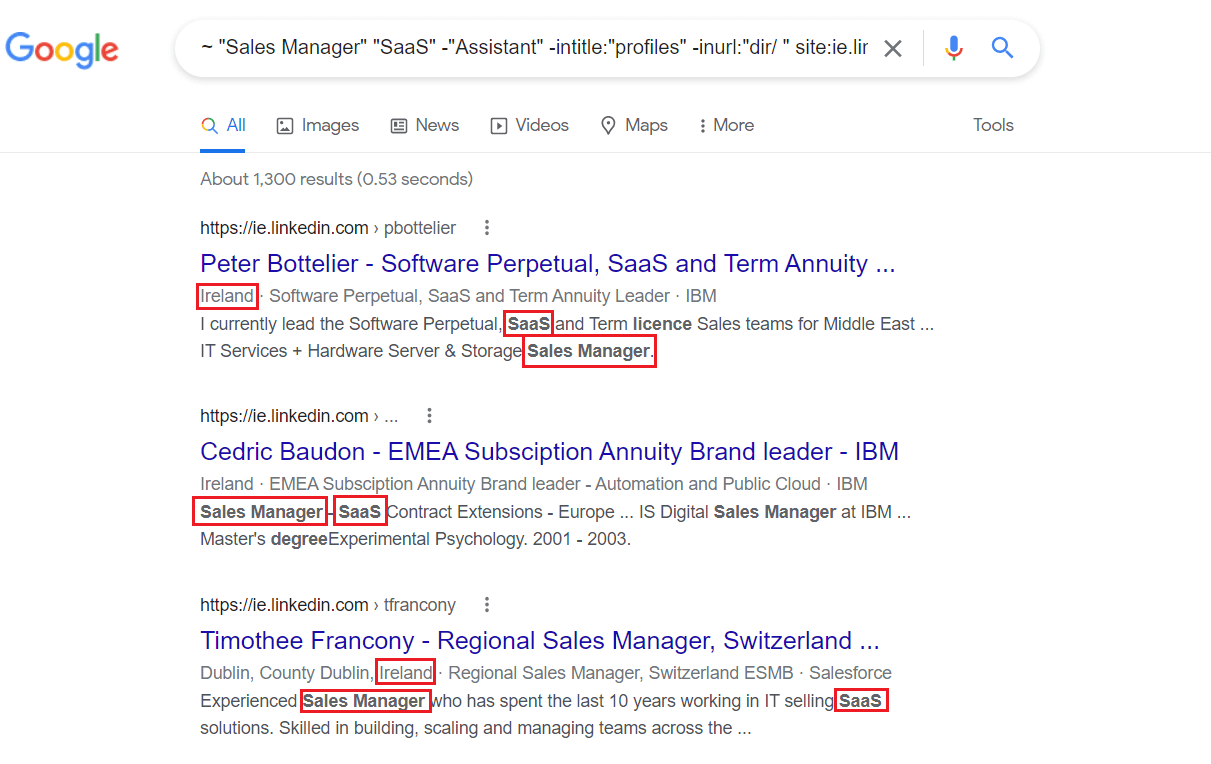Open options menu for tfrancony result
The image size is (1211, 764).
(x=487, y=605)
